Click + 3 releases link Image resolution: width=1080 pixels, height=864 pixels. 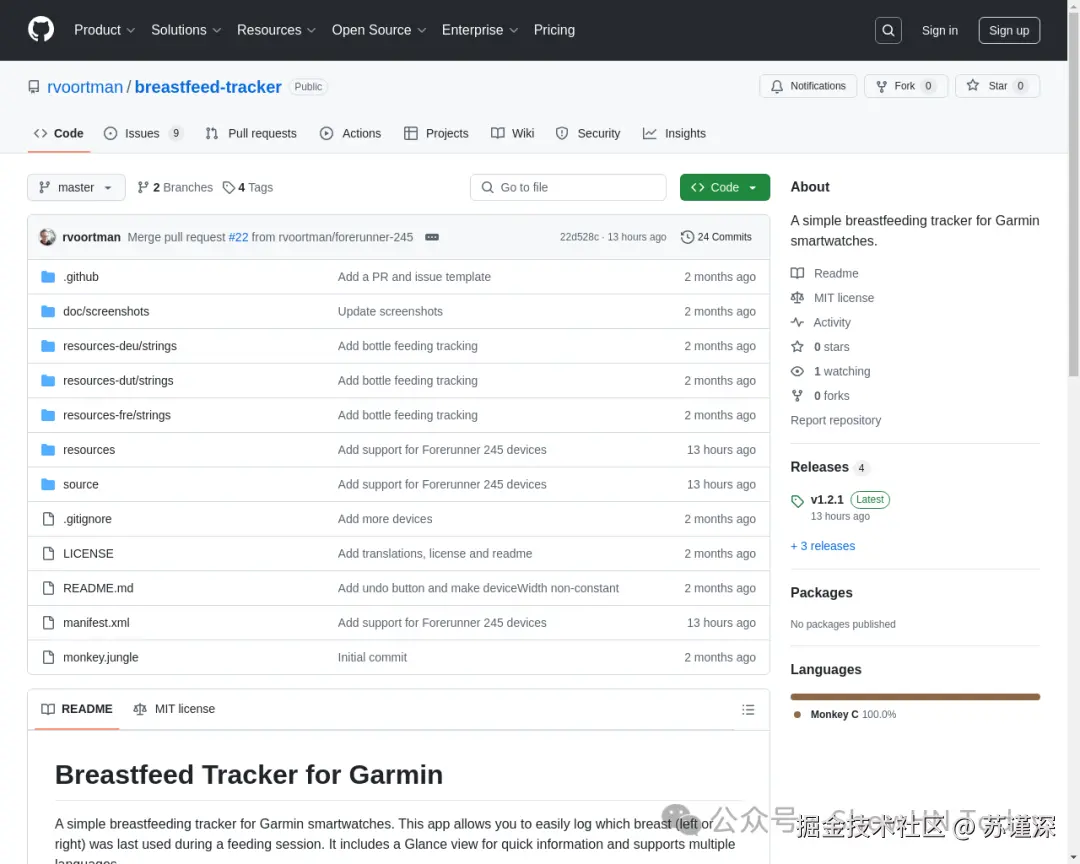(823, 546)
